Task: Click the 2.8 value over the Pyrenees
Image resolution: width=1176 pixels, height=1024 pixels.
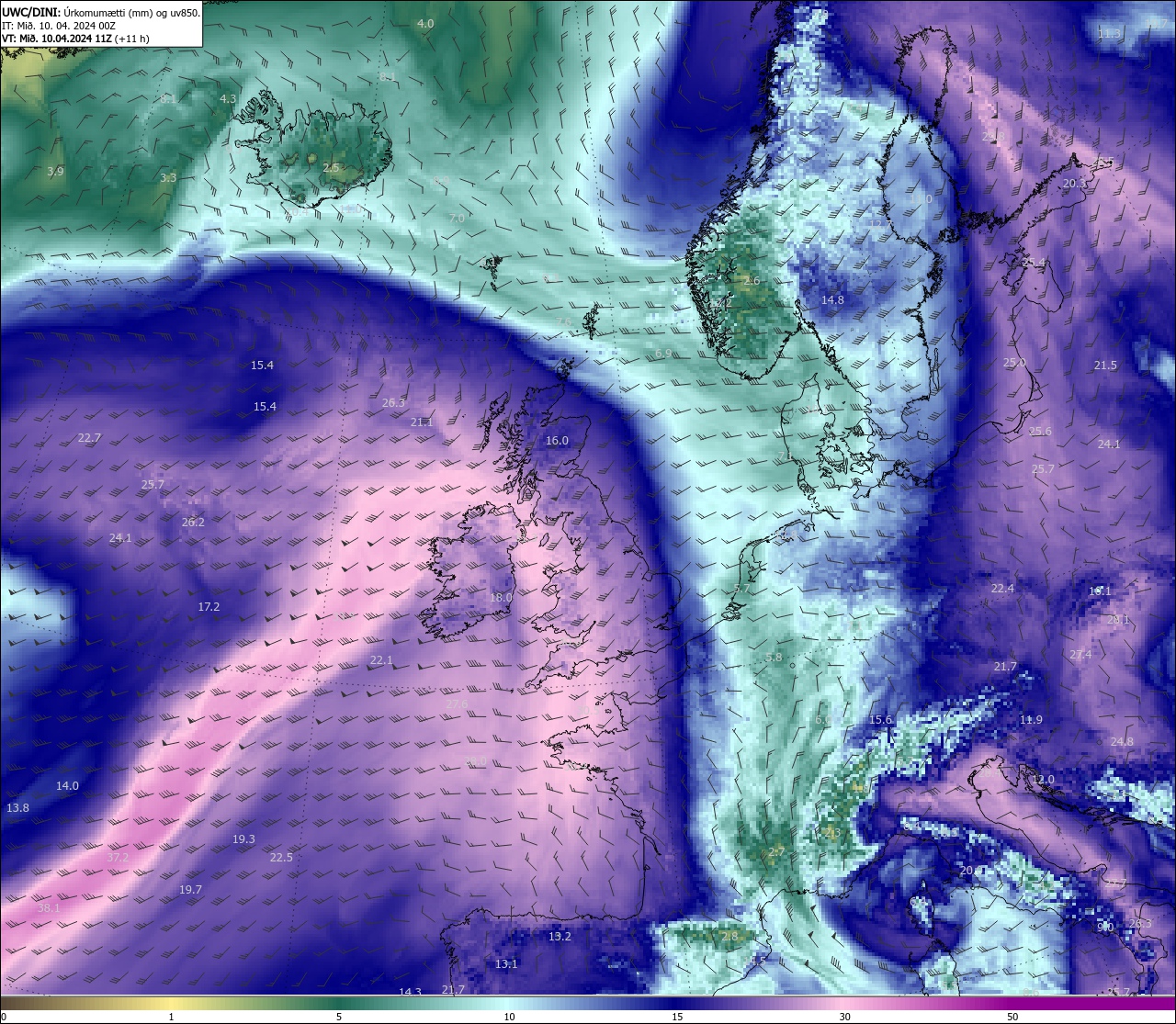Action: [729, 937]
